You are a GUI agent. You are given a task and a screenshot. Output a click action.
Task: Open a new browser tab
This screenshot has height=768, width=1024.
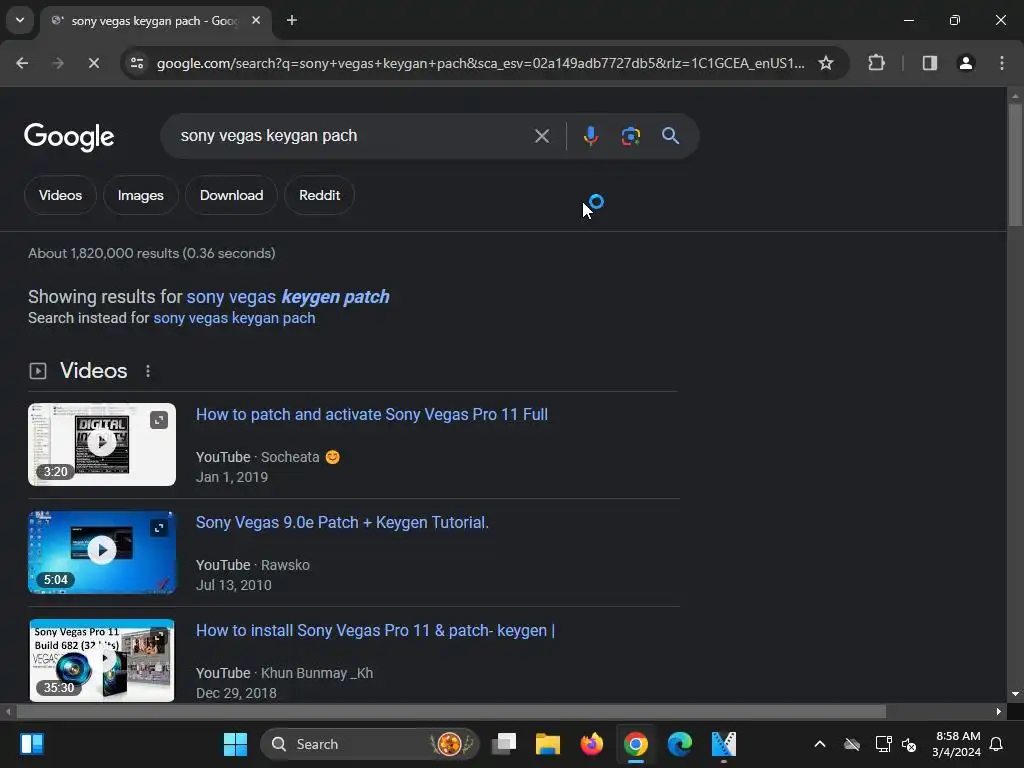(x=292, y=20)
